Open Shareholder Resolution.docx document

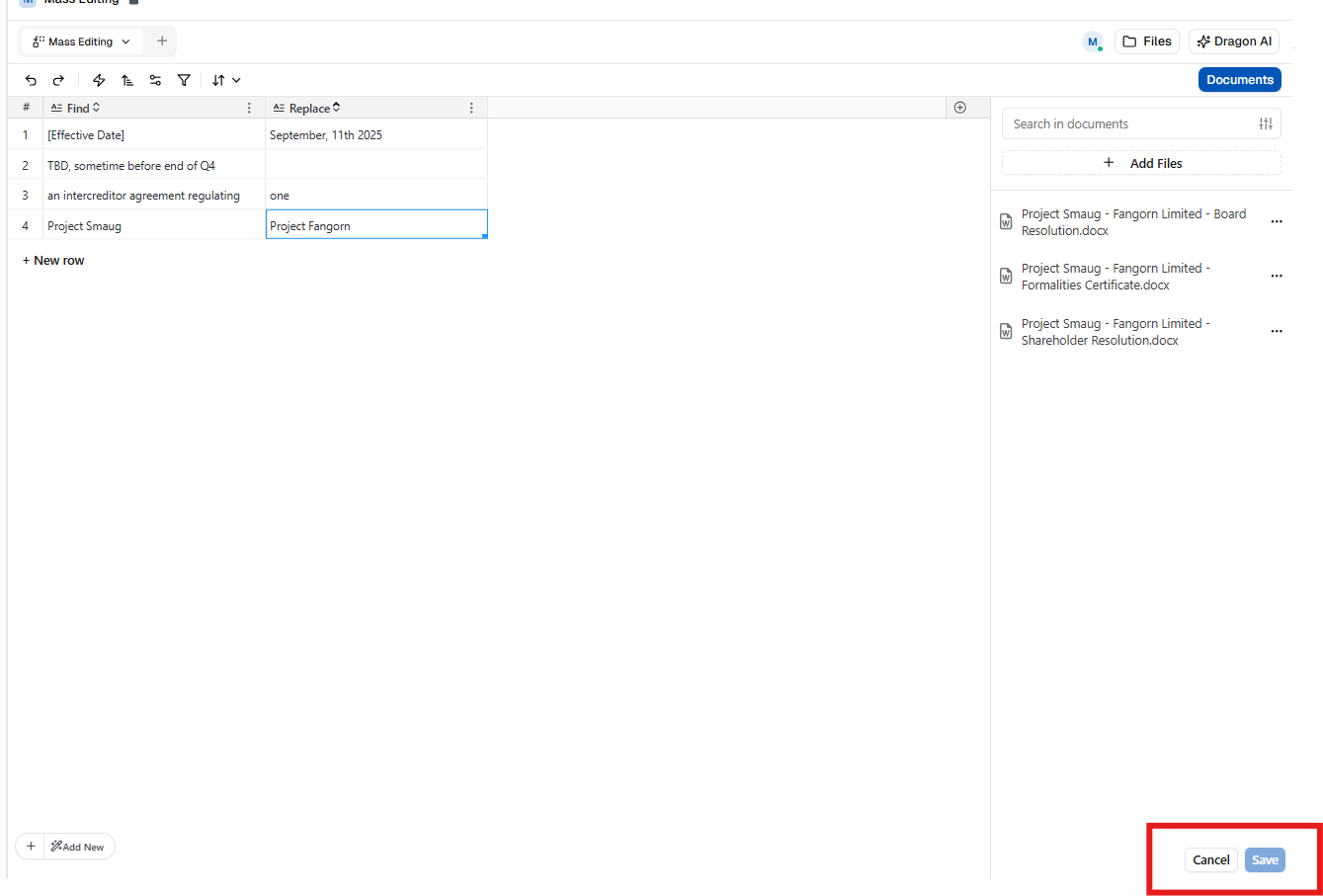(1116, 332)
